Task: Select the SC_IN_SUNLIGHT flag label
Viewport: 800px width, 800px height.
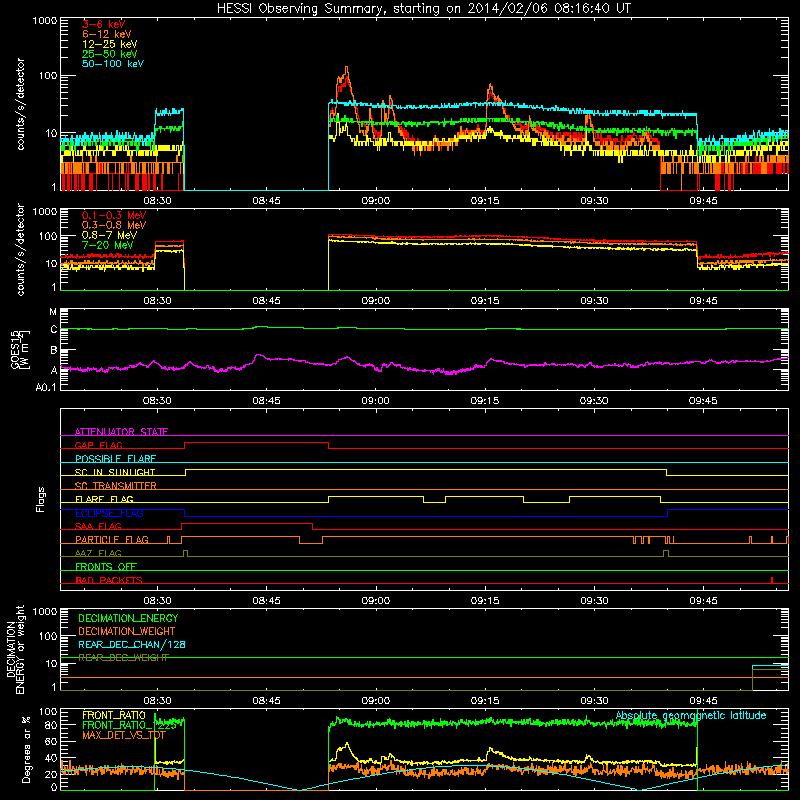Action: pos(115,472)
